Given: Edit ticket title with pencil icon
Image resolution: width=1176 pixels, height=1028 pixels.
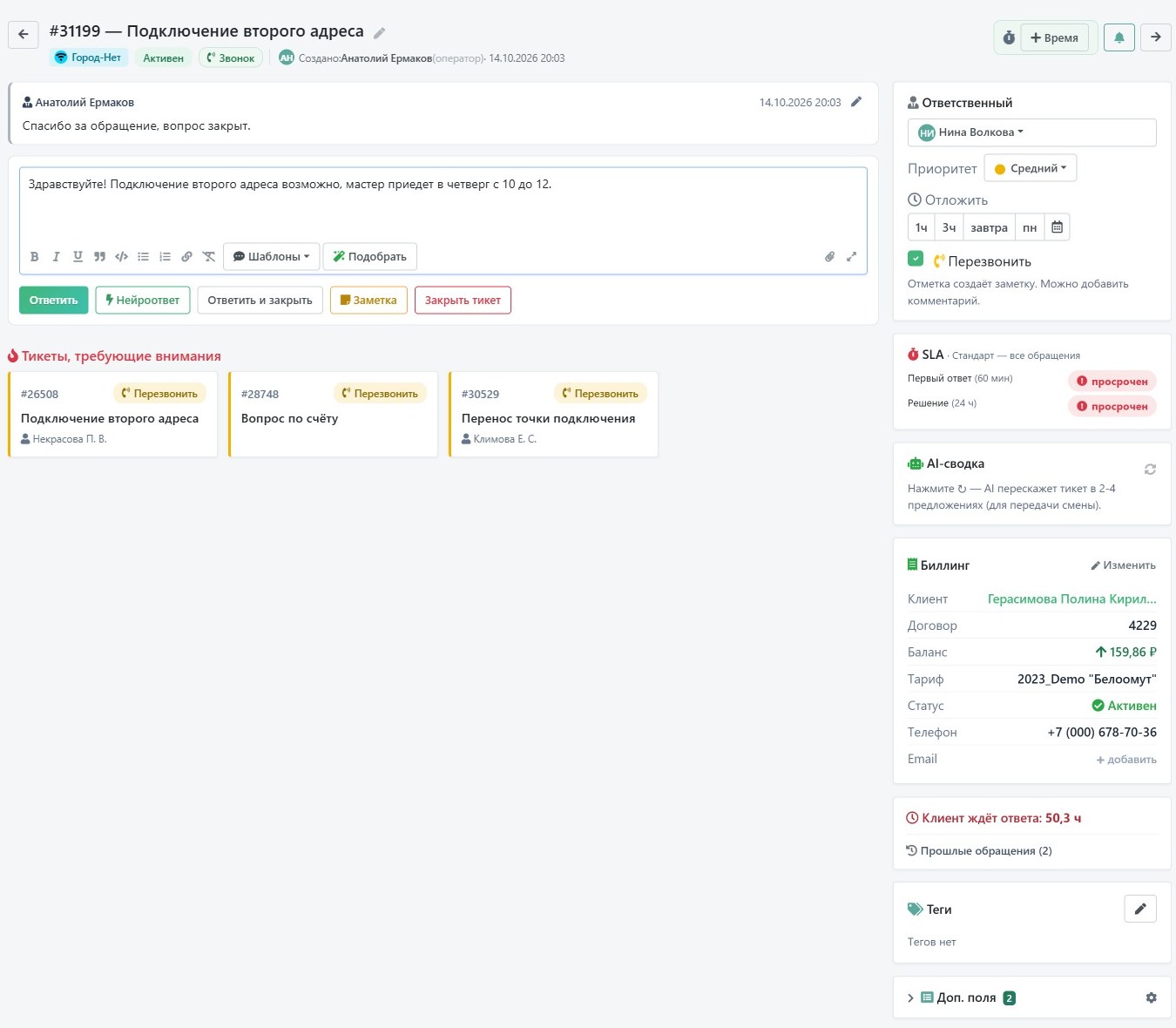Looking at the screenshot, I should [x=379, y=33].
